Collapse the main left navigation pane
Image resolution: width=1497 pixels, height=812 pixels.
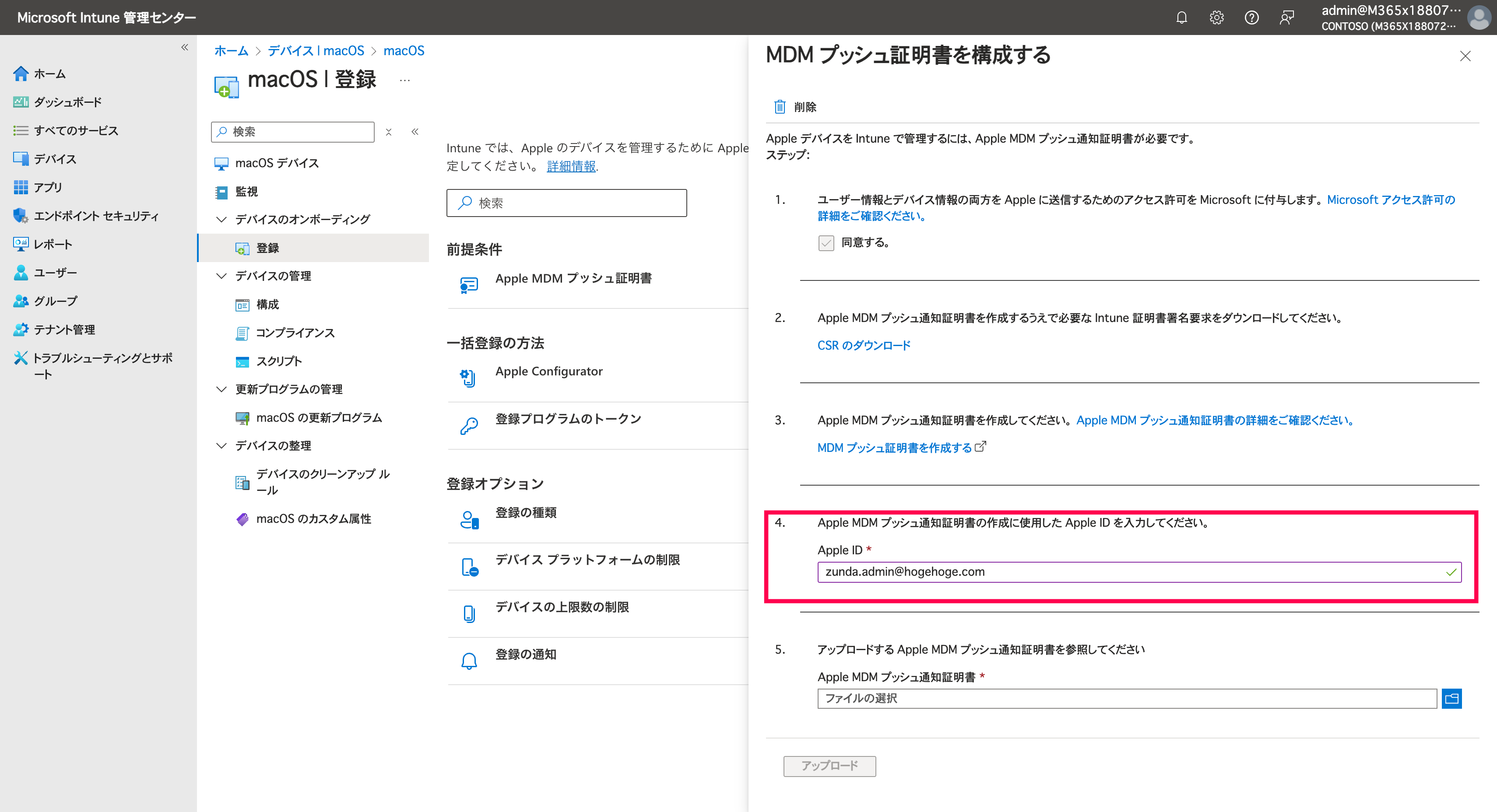coord(184,47)
